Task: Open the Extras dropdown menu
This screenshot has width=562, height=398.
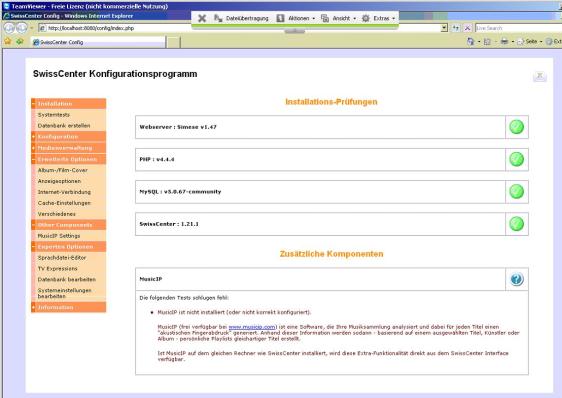Action: click(378, 18)
